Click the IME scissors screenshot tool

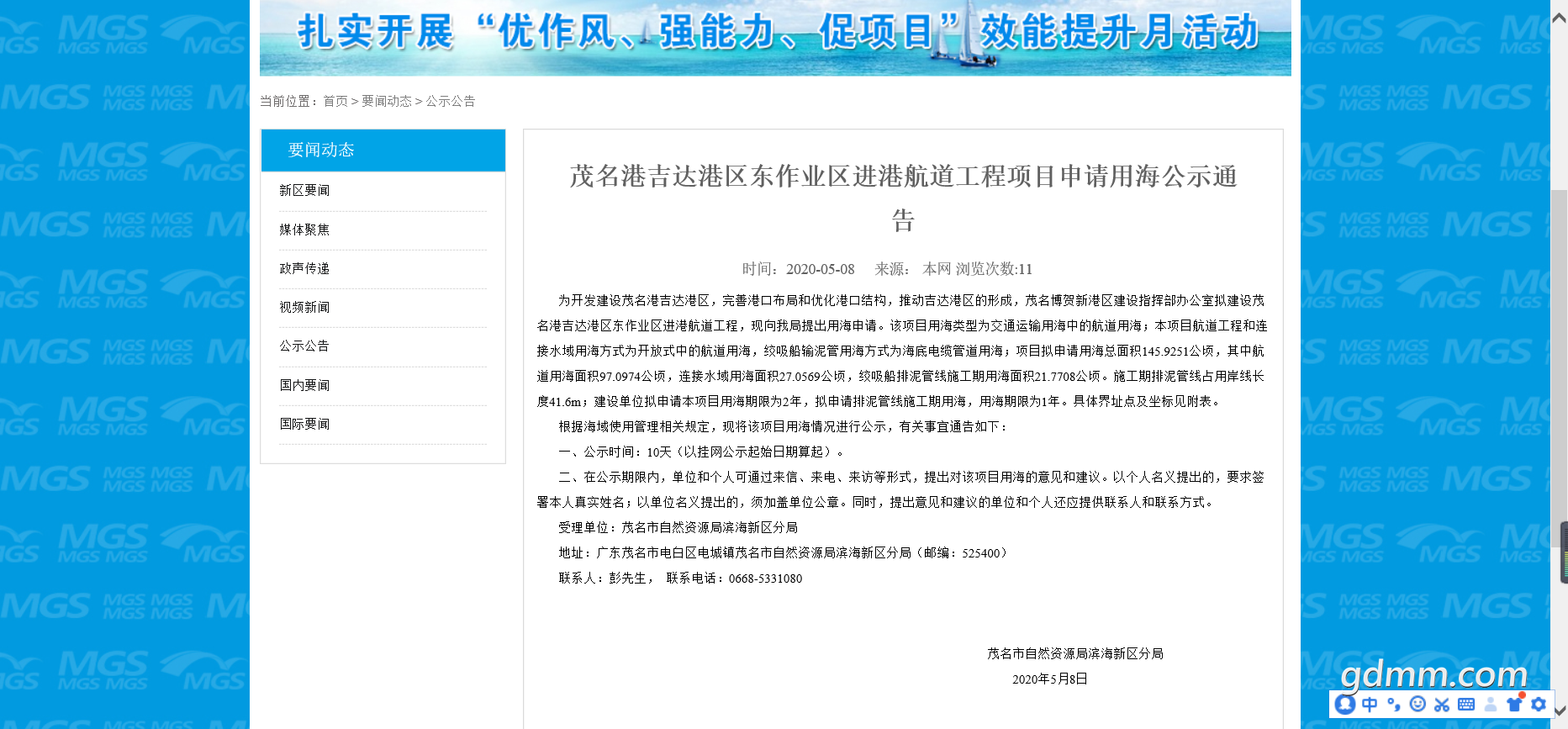click(x=1442, y=705)
